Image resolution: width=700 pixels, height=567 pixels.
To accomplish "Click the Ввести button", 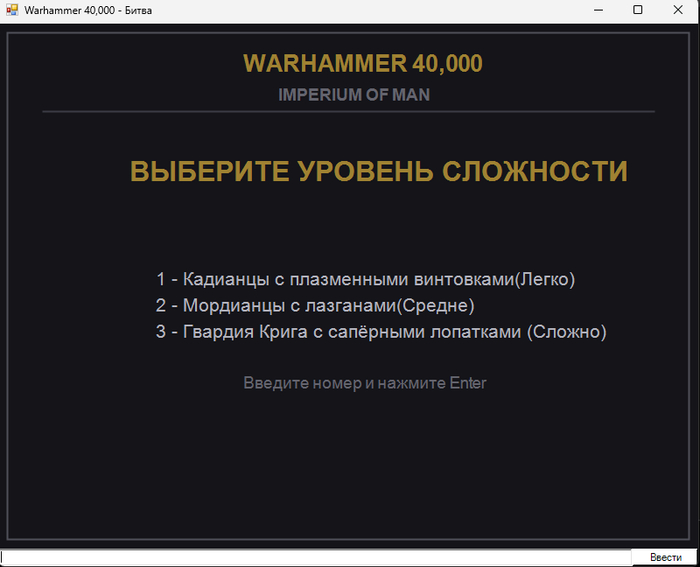I will click(x=665, y=557).
